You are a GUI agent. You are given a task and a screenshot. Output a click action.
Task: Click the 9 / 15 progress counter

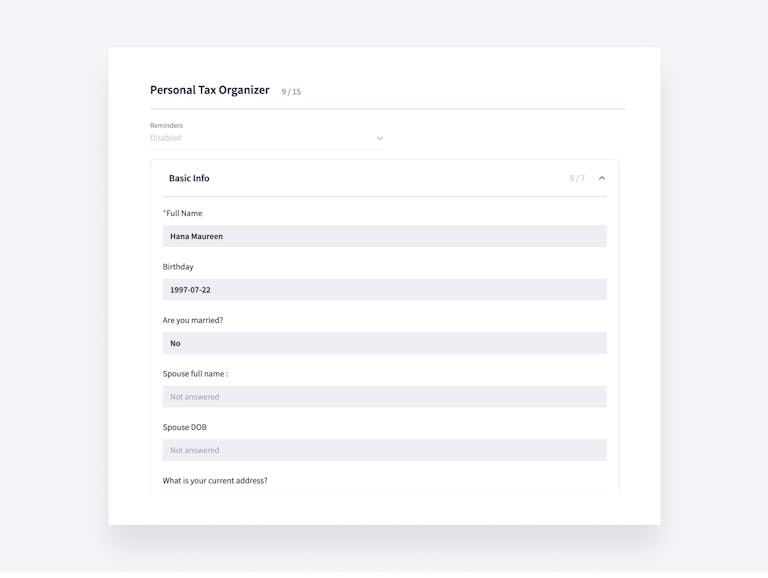pyautogui.click(x=291, y=92)
